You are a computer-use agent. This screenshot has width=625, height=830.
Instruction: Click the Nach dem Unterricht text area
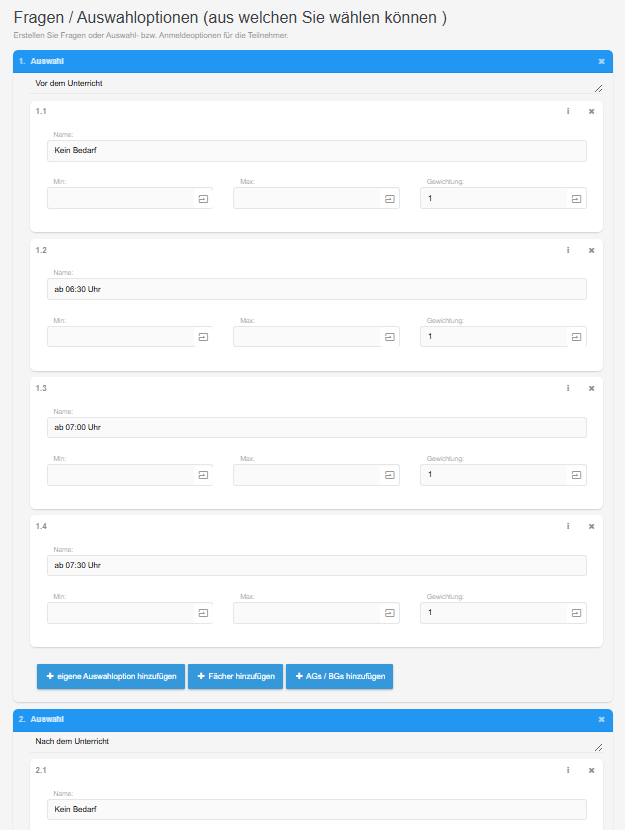coord(310,741)
